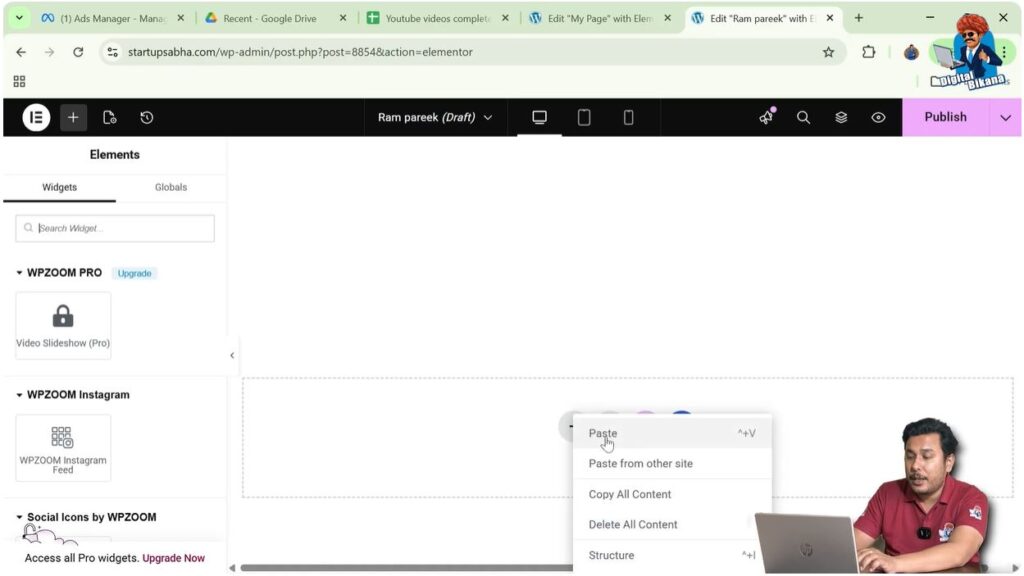Click the Search Widget input field
The image size is (1024, 576).
115,228
